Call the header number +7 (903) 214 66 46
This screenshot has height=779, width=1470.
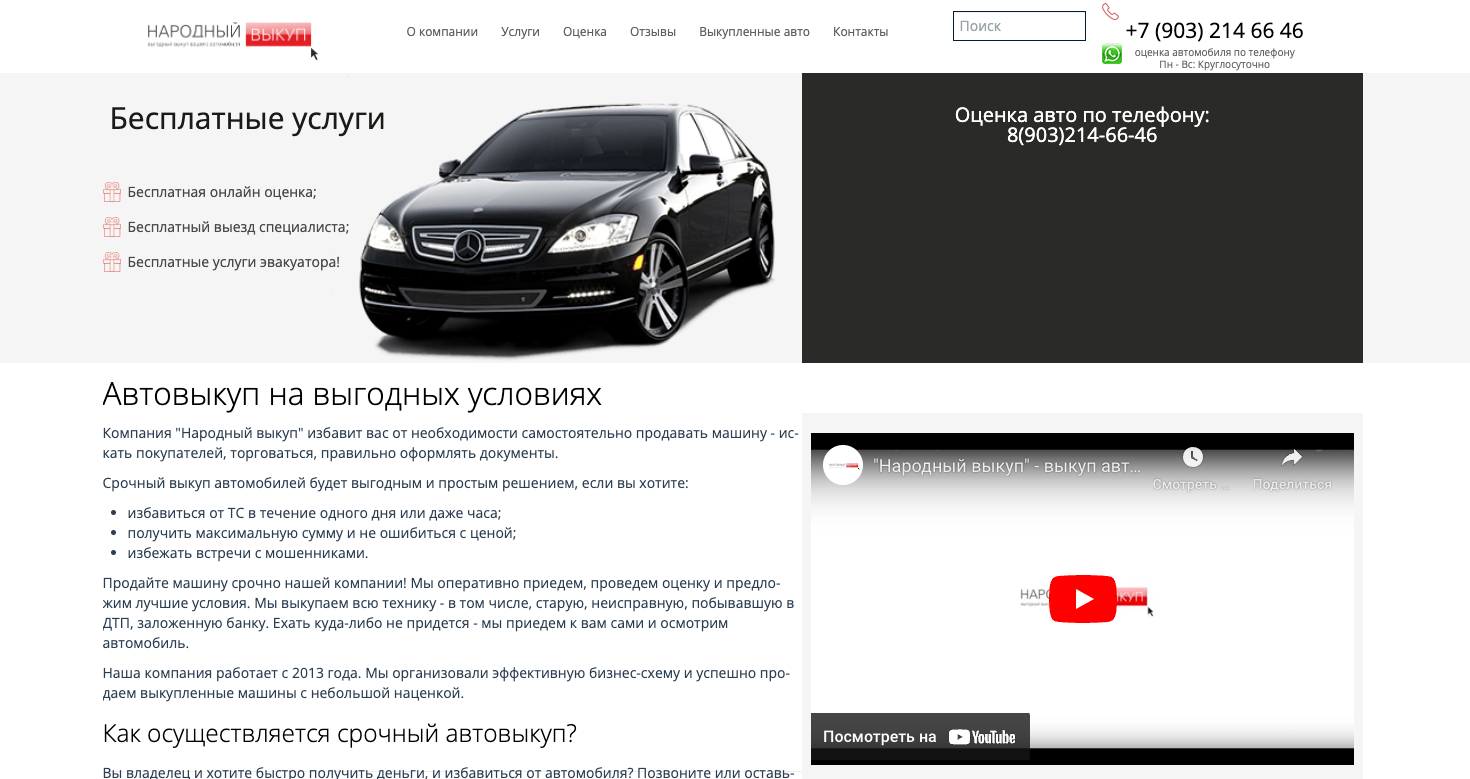click(x=1214, y=31)
